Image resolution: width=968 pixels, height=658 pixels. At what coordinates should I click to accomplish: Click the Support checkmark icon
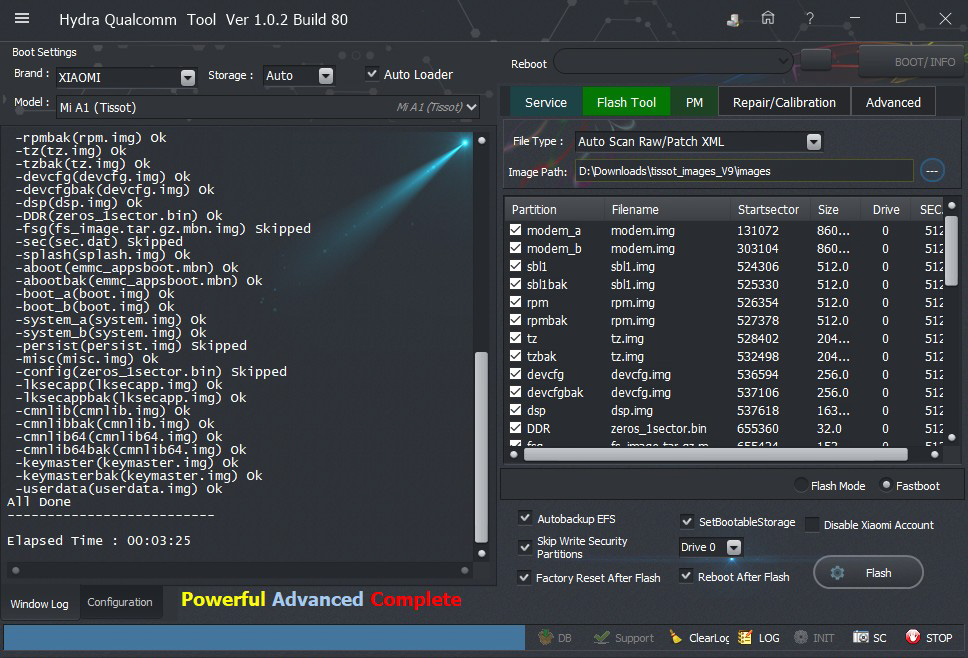601,637
